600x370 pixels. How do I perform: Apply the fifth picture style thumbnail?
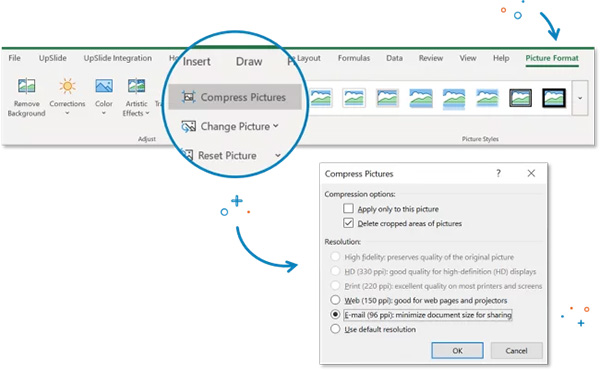(x=454, y=98)
